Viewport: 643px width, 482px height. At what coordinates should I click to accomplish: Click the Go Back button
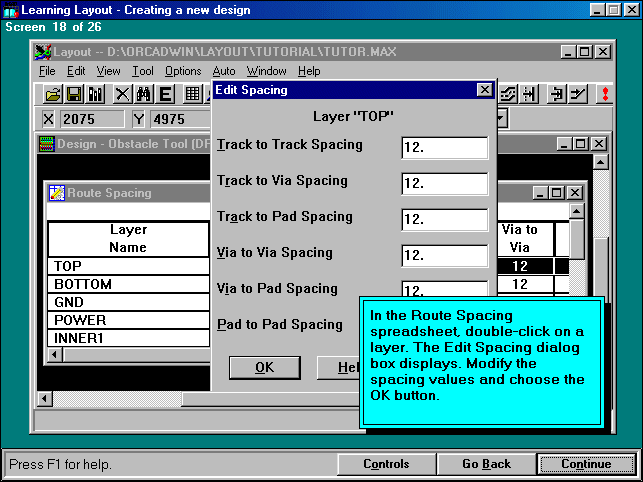487,464
